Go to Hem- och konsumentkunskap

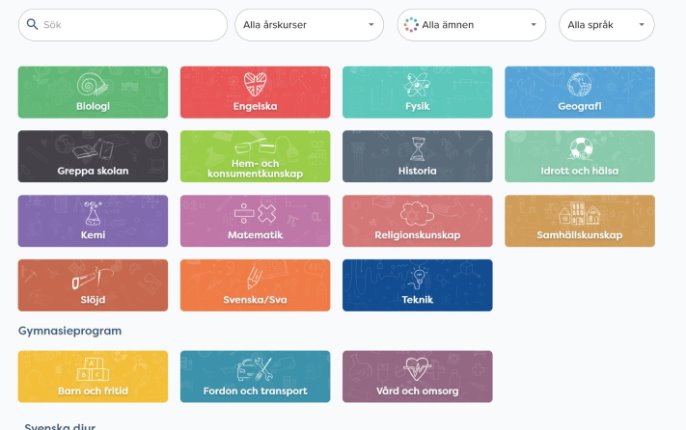(x=255, y=156)
